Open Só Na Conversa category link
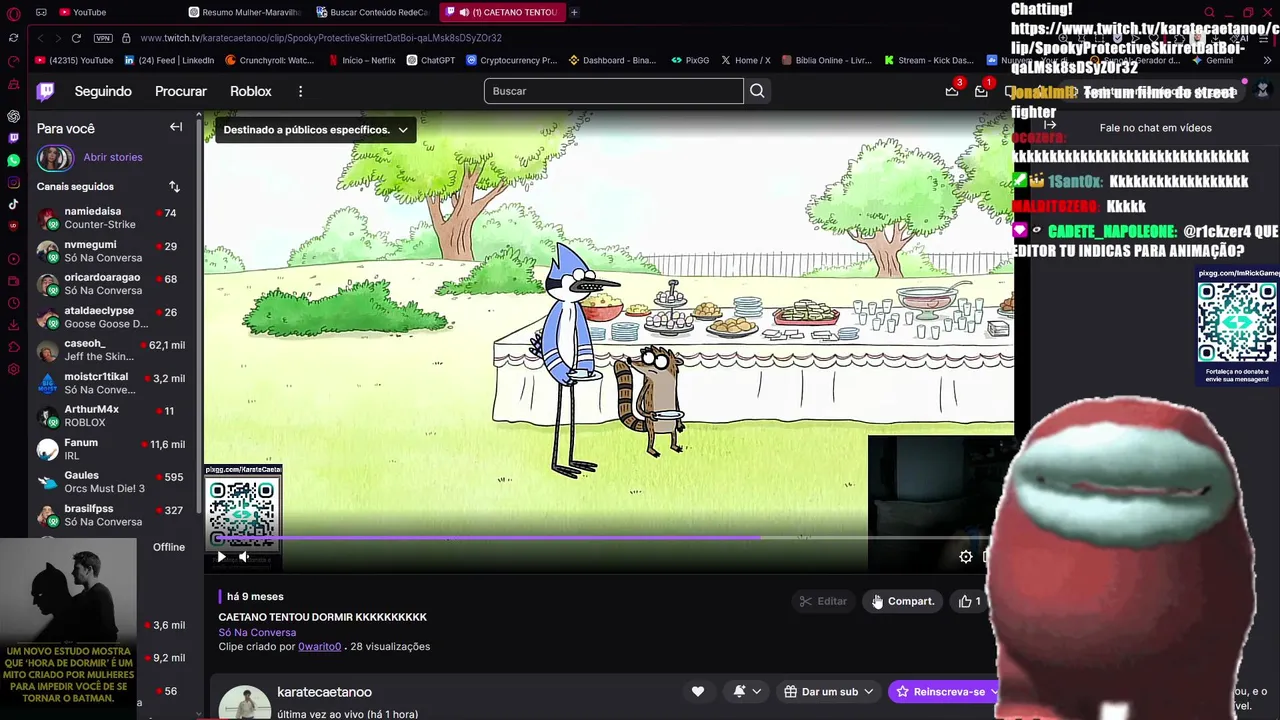1280x720 pixels. tap(257, 632)
